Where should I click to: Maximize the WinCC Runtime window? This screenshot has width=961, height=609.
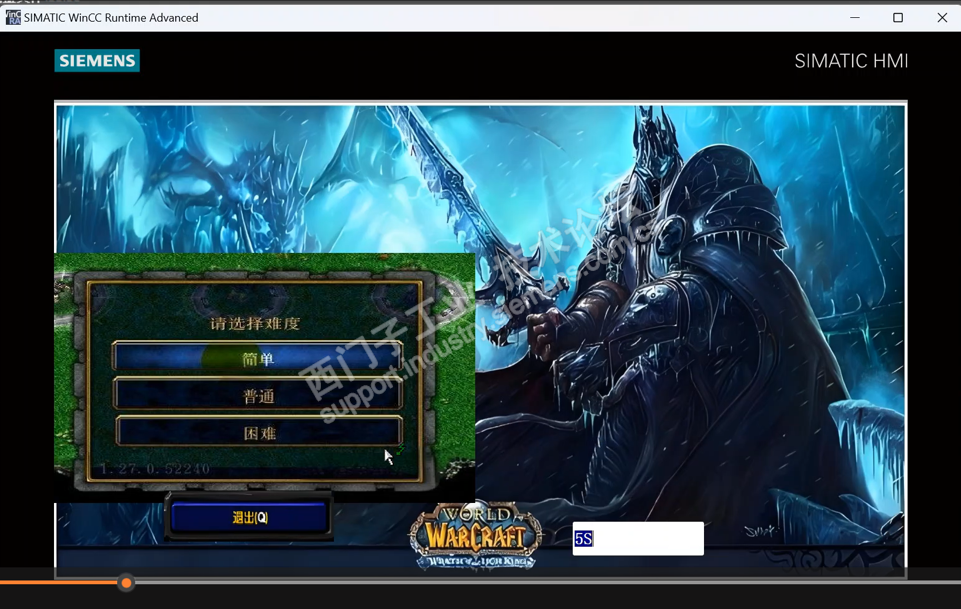click(x=898, y=18)
